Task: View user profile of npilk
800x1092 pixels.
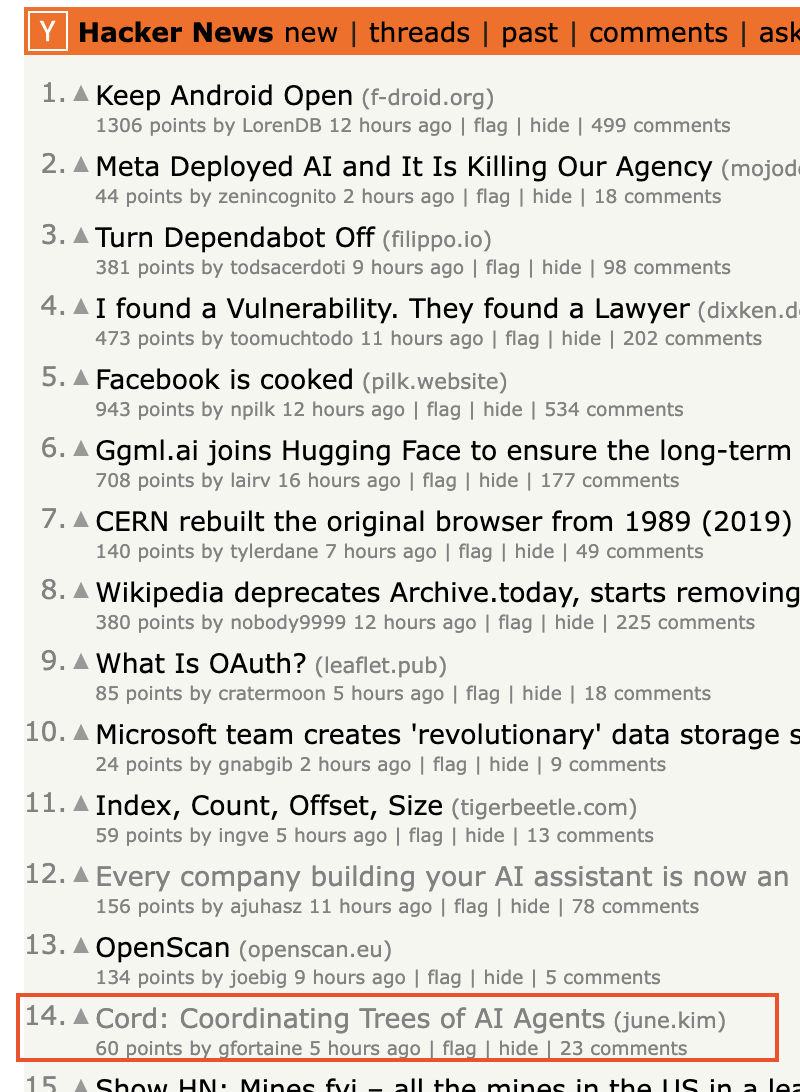Action: (x=253, y=410)
